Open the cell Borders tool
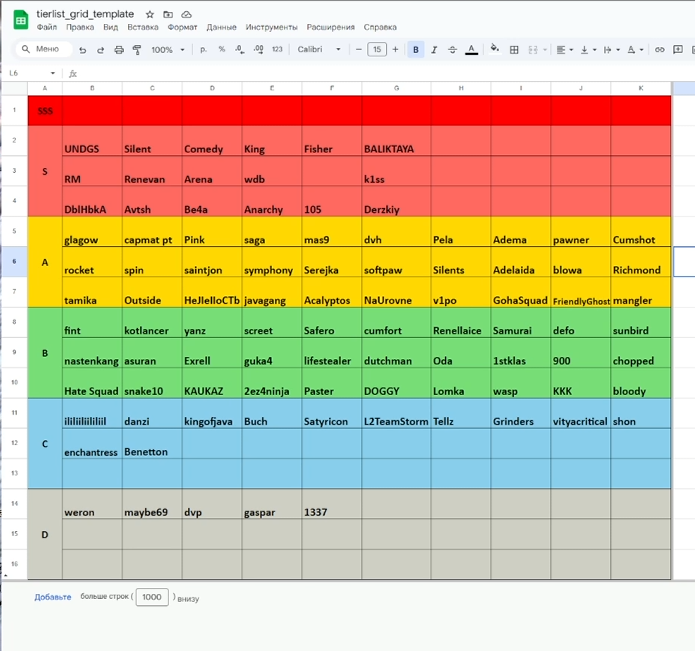 [x=514, y=49]
